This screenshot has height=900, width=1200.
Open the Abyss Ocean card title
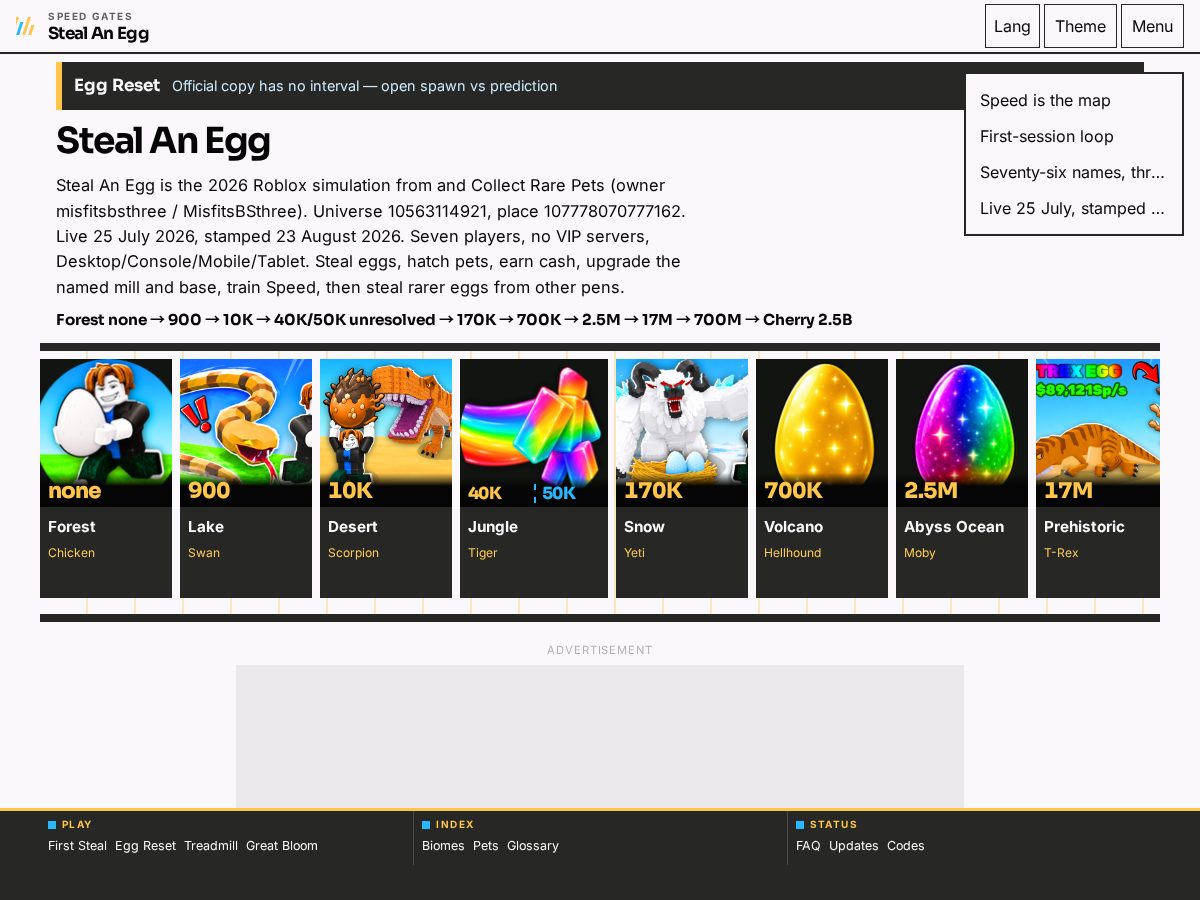(954, 527)
